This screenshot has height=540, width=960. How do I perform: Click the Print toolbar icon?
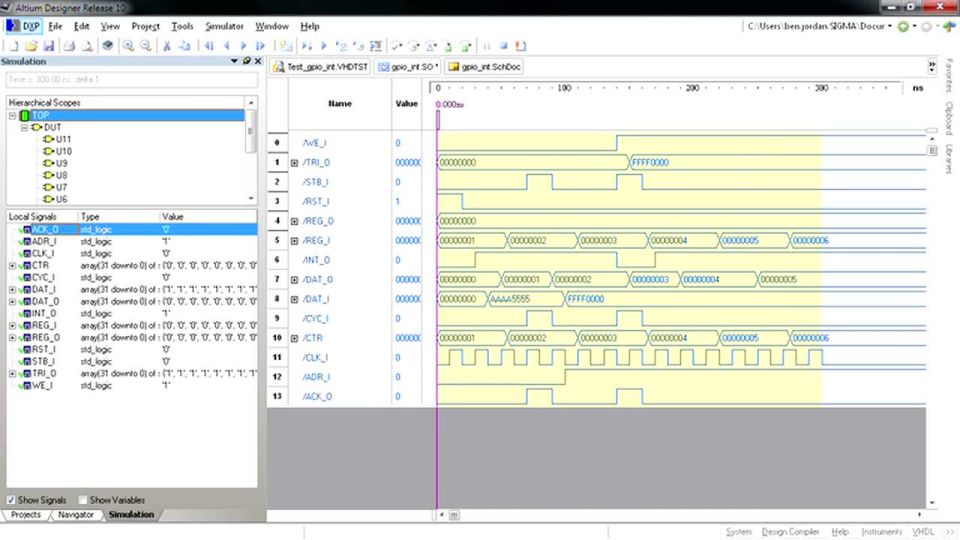69,46
